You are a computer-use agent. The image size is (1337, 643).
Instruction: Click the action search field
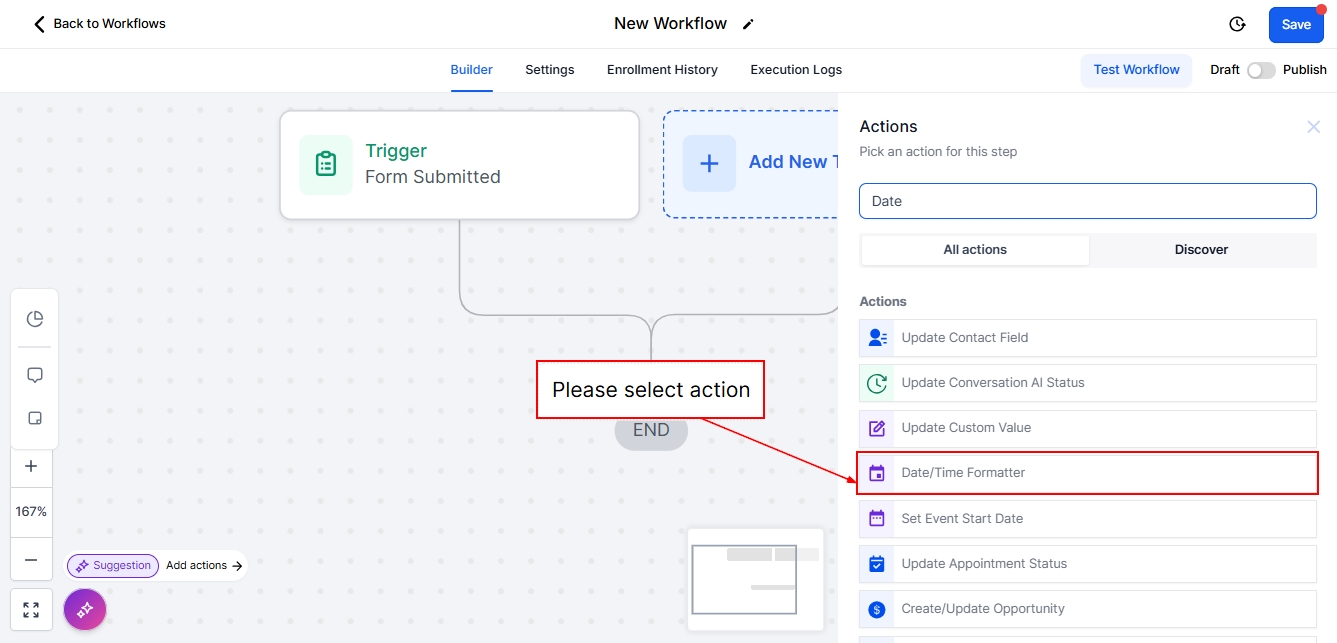1087,201
